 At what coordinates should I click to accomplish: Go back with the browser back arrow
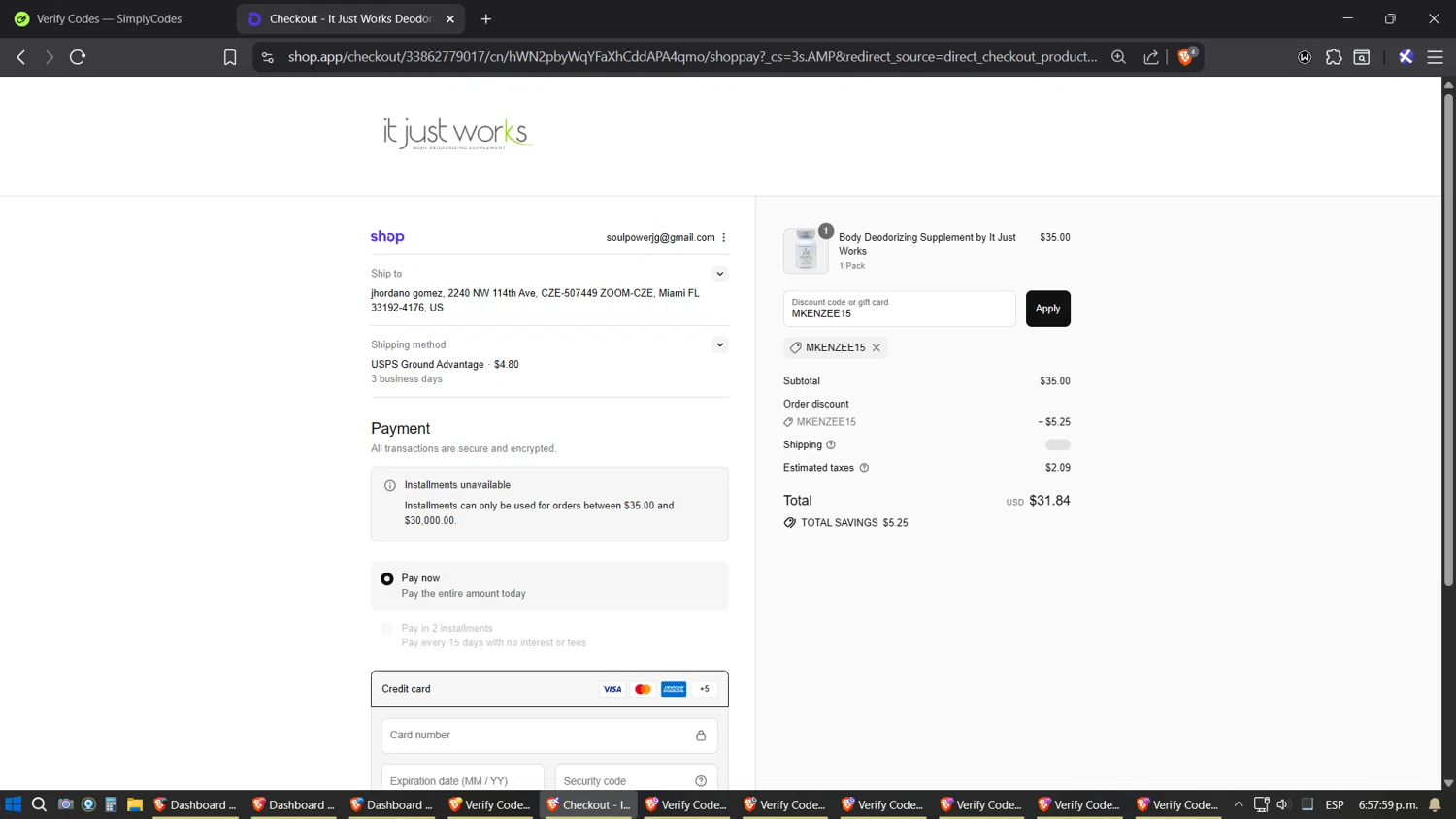click(x=21, y=57)
